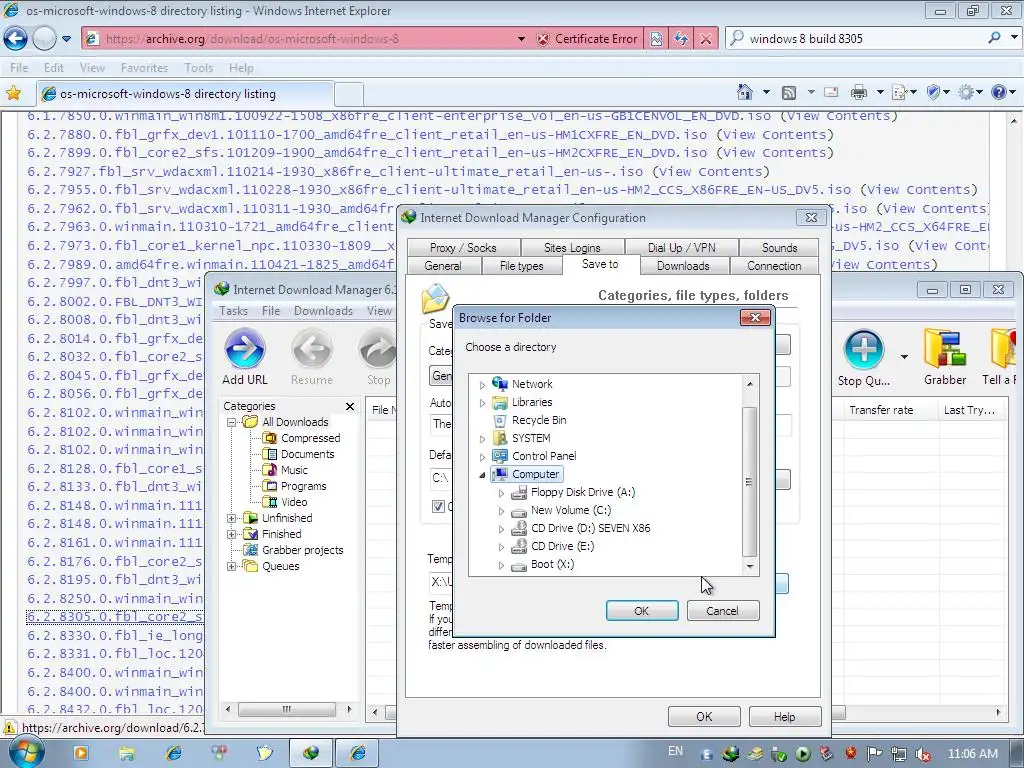
Task: Click the search magnifier button in IE search box
Action: 995,38
